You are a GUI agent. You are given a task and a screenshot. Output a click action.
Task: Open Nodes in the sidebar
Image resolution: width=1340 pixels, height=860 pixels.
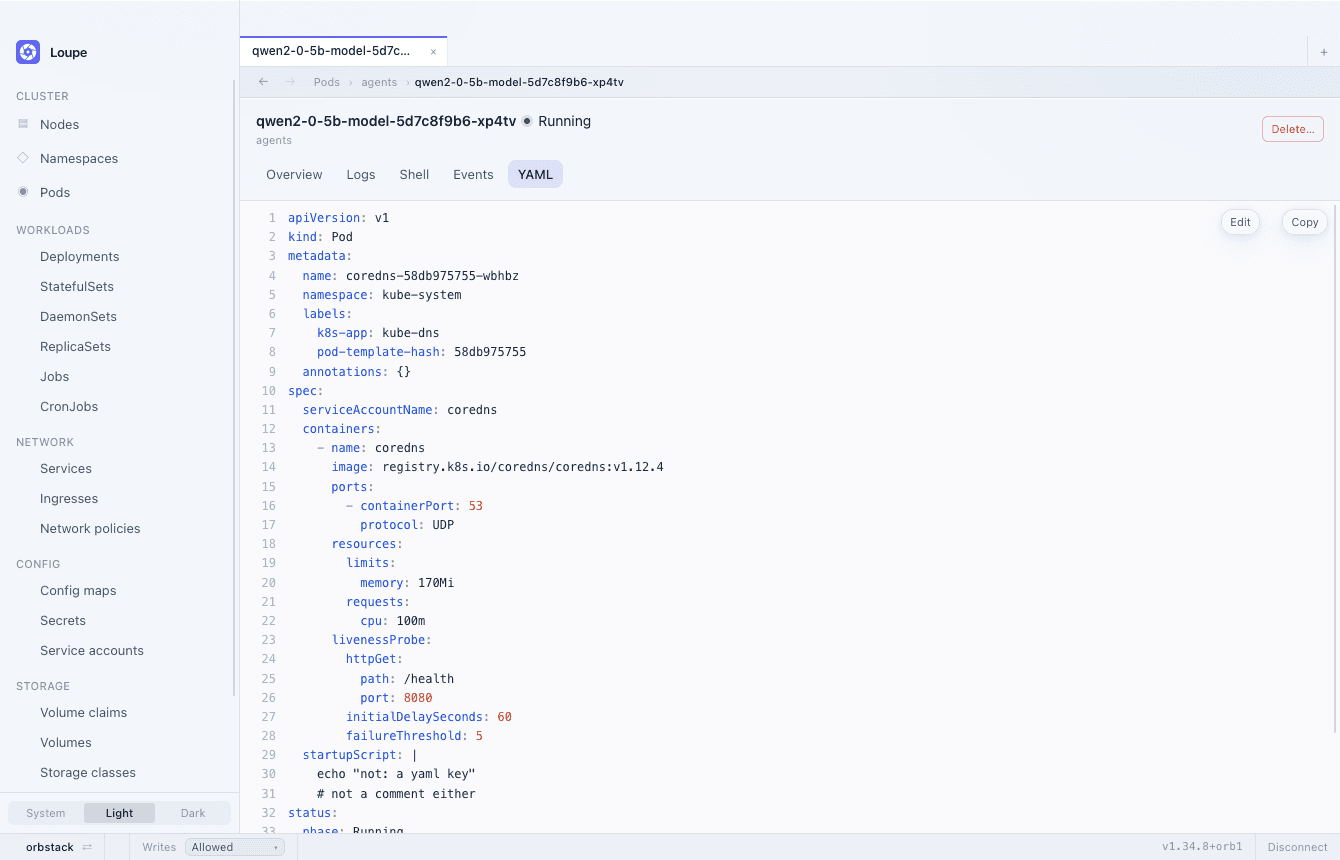(x=59, y=124)
